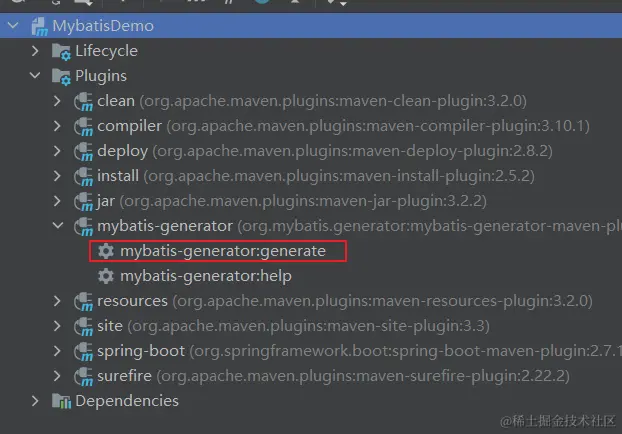Select the site plugin entry
This screenshot has width=622, height=434.
tap(294, 326)
